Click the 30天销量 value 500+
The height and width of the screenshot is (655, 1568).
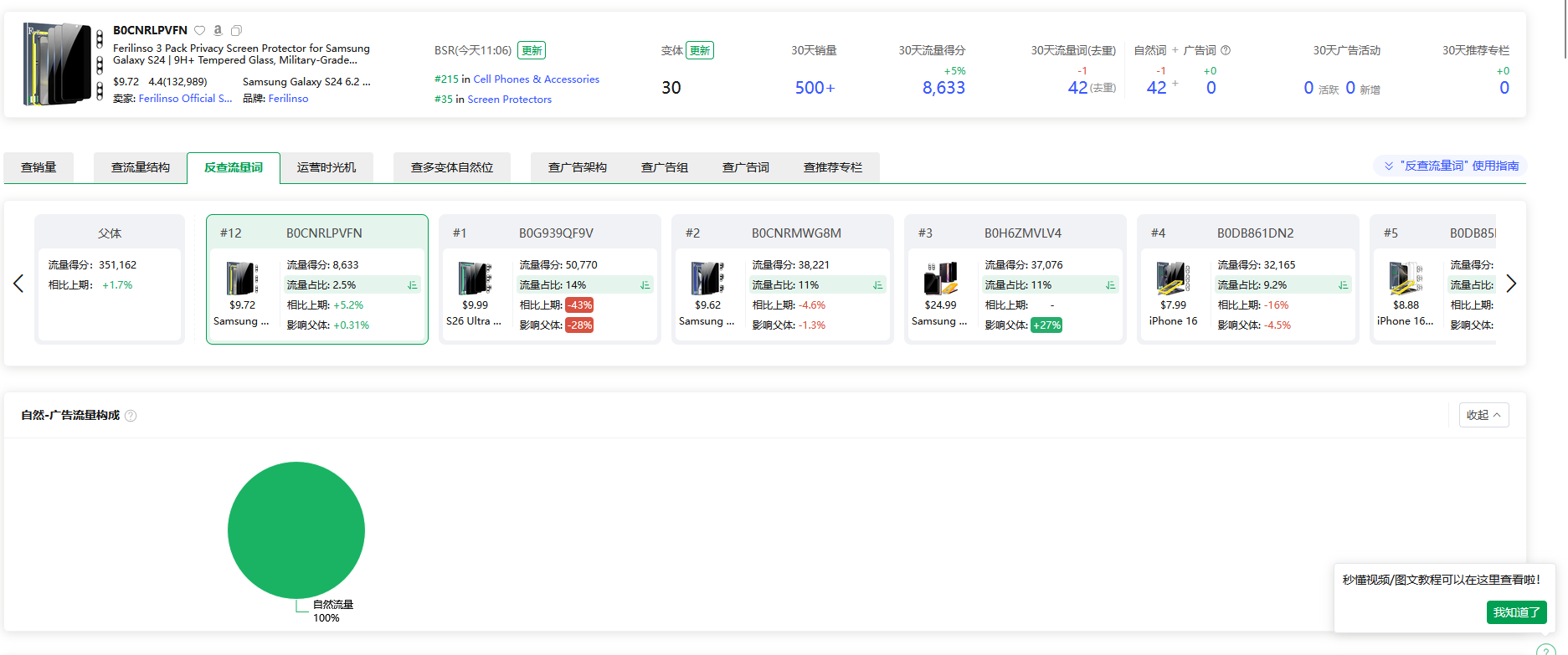point(815,88)
